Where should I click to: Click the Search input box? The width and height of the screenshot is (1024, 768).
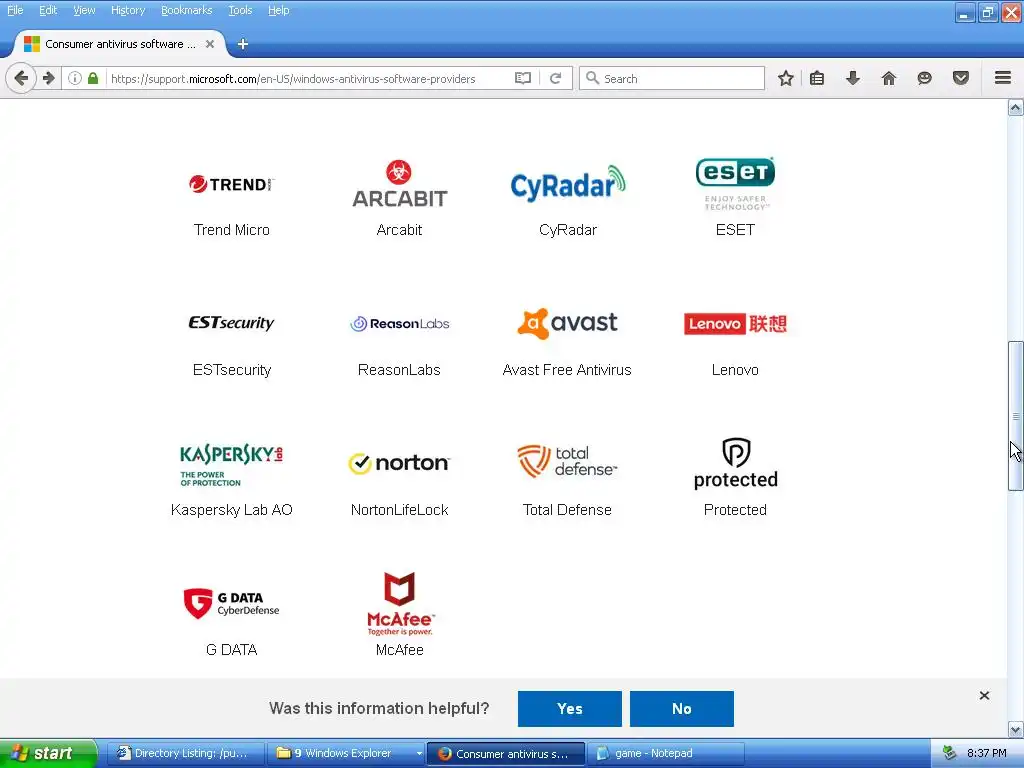[673, 78]
